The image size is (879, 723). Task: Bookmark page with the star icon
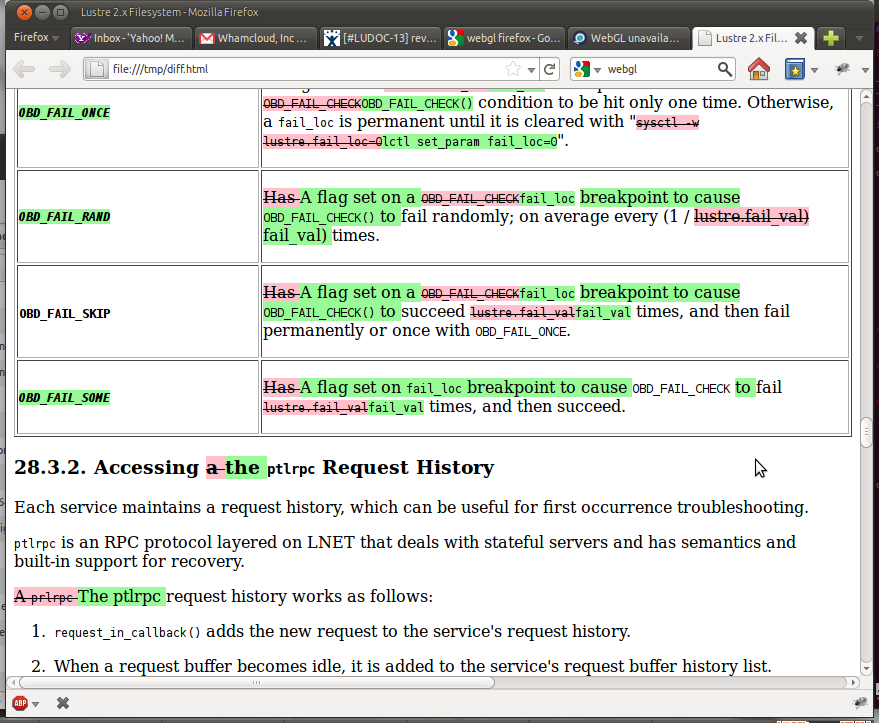(x=512, y=69)
